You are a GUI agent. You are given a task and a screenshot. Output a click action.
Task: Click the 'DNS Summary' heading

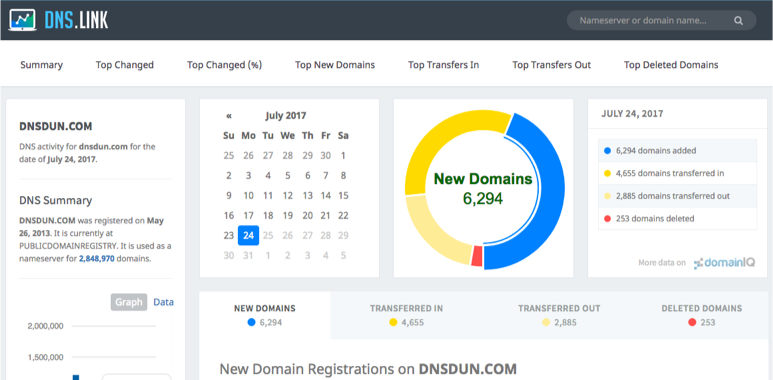coord(56,201)
